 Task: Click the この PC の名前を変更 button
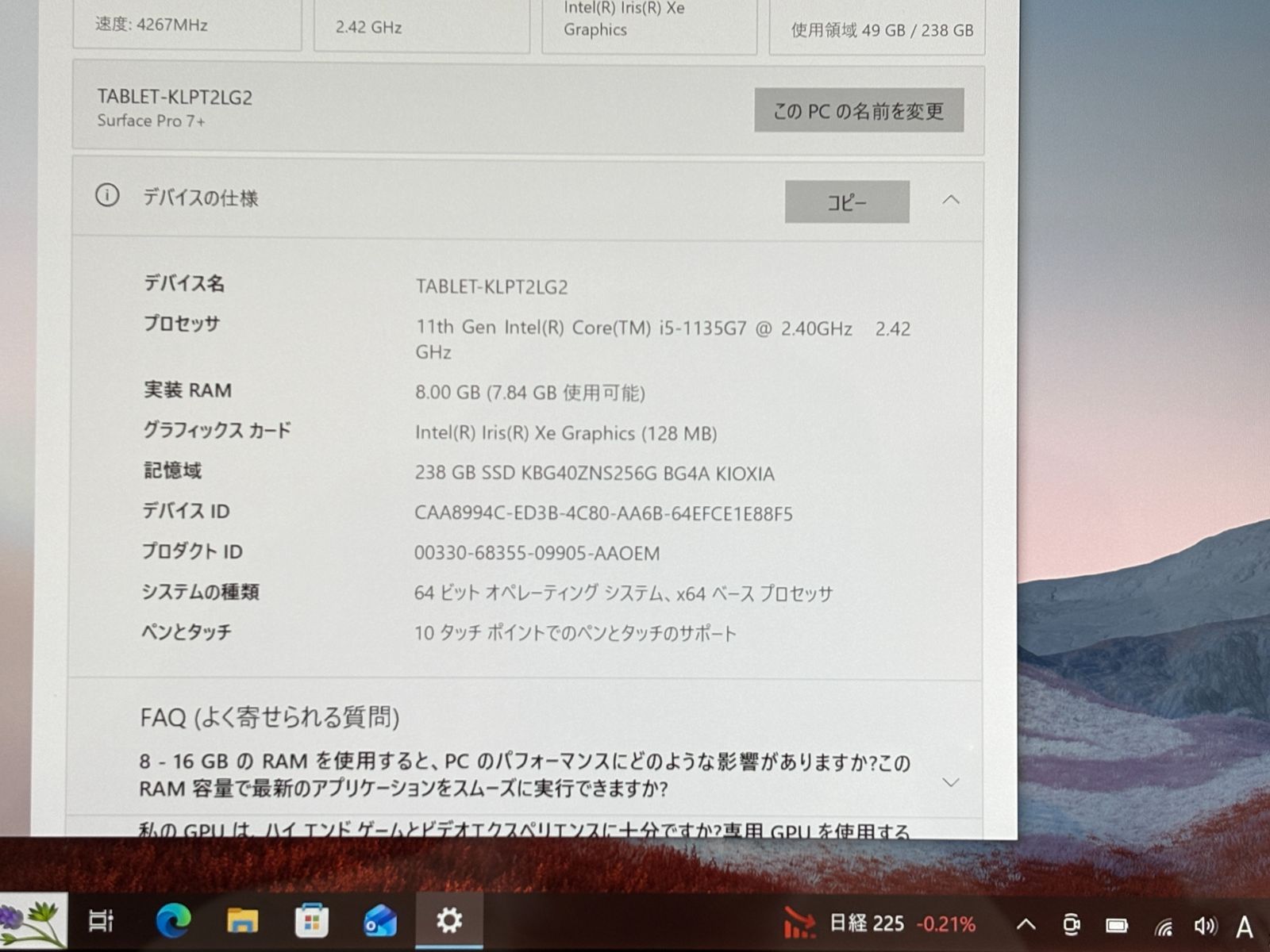[x=859, y=110]
